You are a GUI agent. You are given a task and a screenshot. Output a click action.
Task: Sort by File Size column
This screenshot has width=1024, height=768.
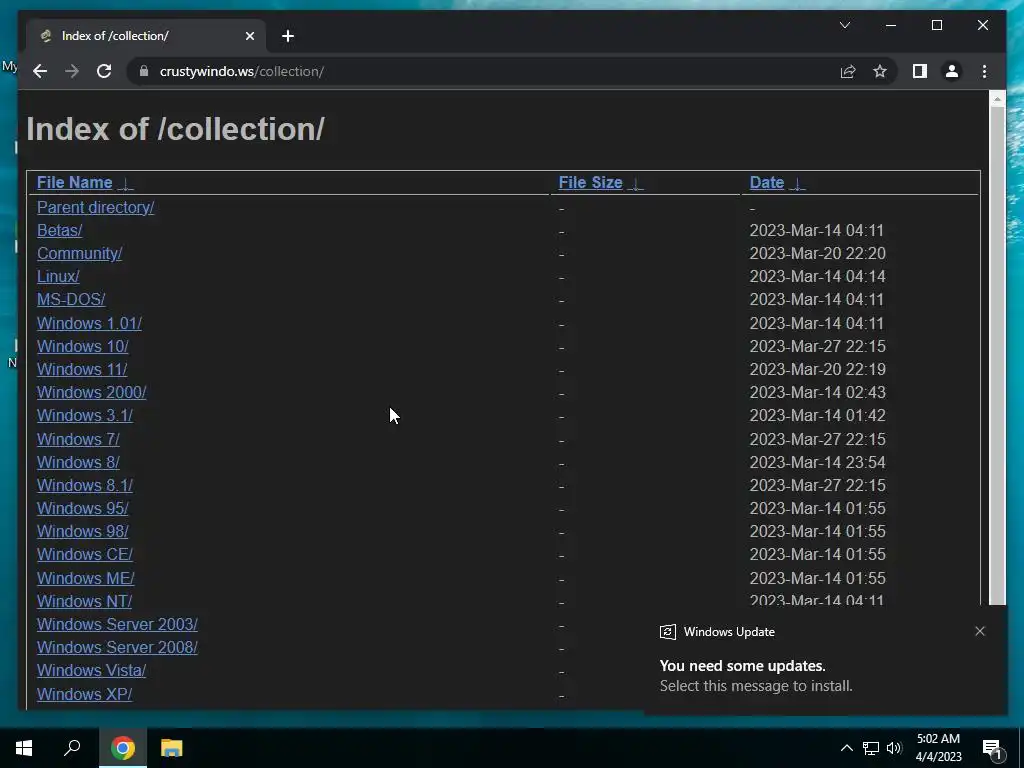(590, 183)
